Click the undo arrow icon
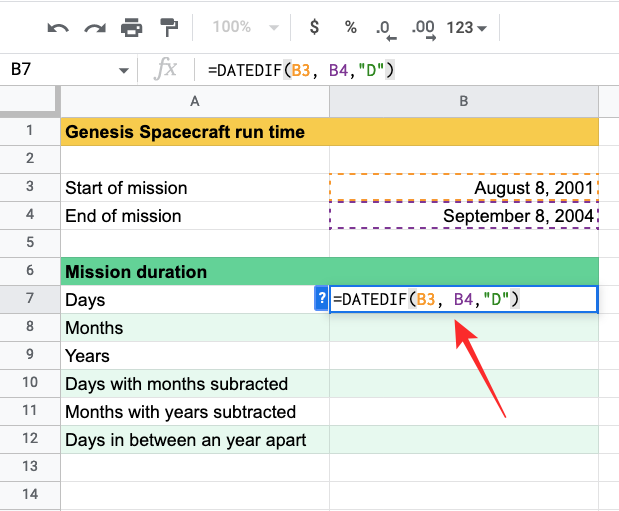This screenshot has height=511, width=619. tap(58, 27)
